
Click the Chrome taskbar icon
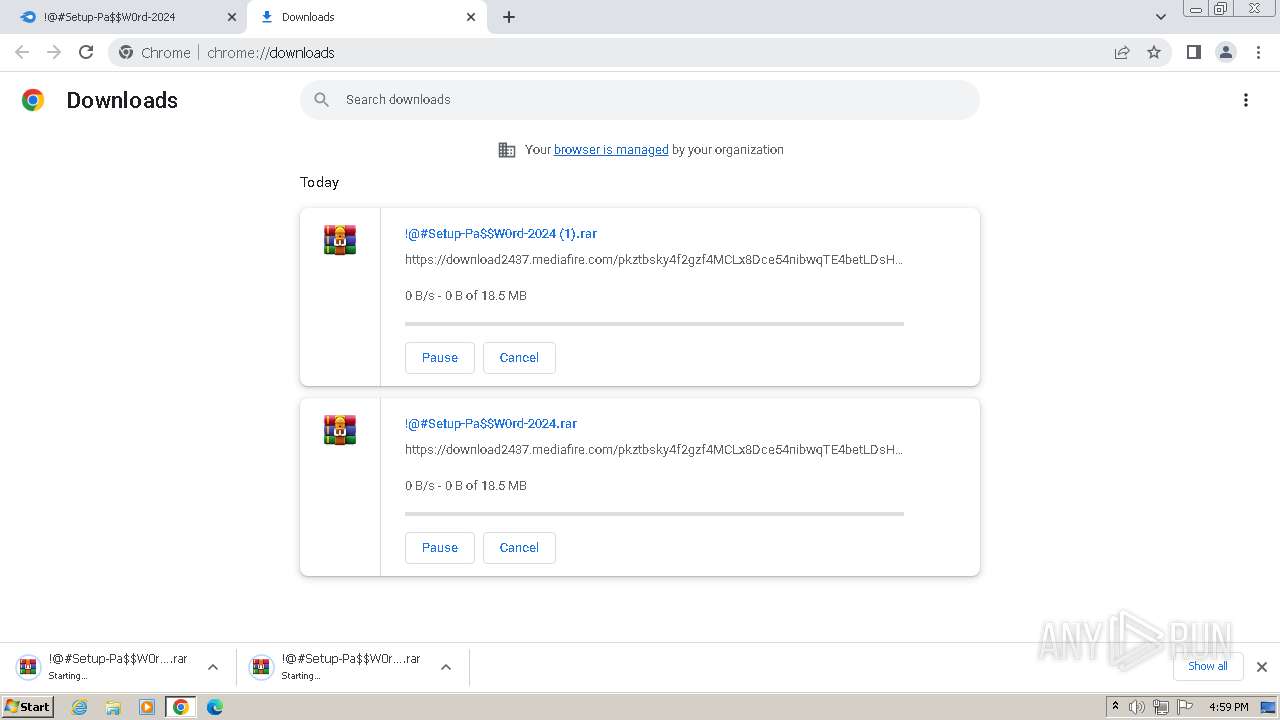(181, 707)
